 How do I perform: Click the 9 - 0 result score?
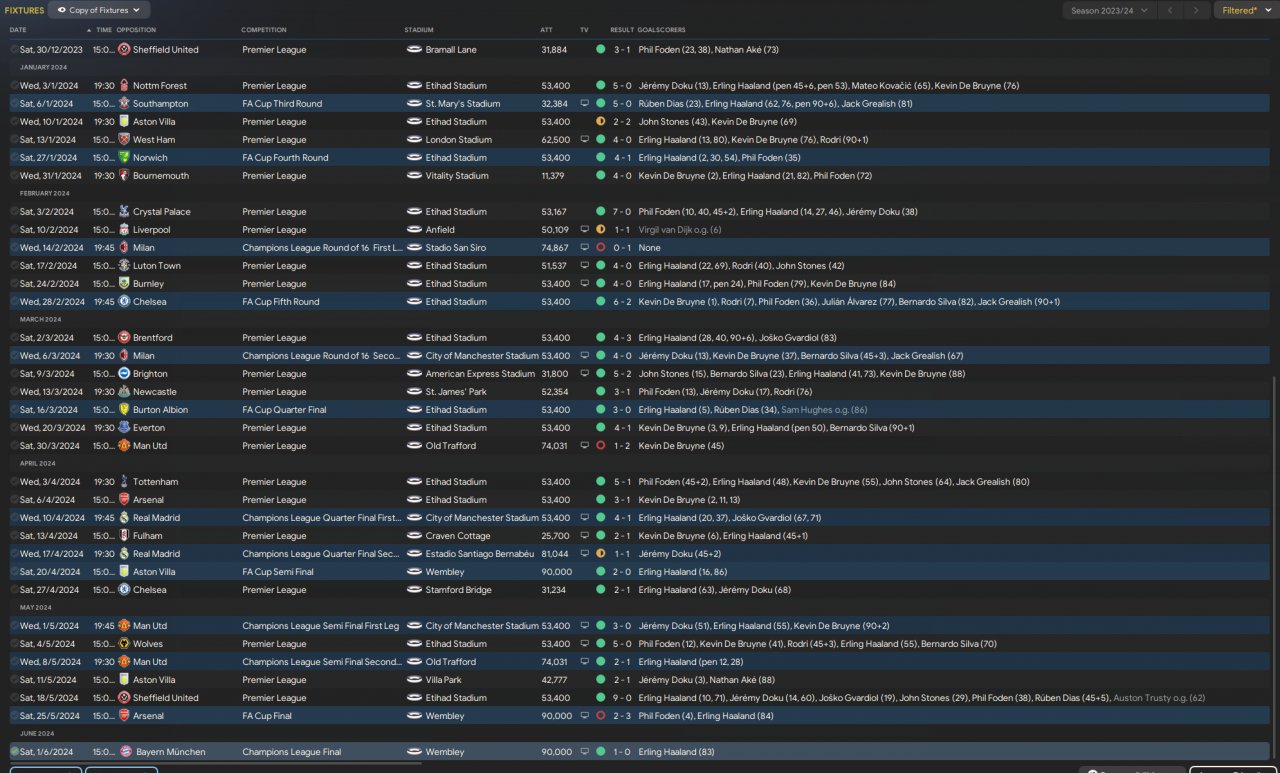[622, 698]
